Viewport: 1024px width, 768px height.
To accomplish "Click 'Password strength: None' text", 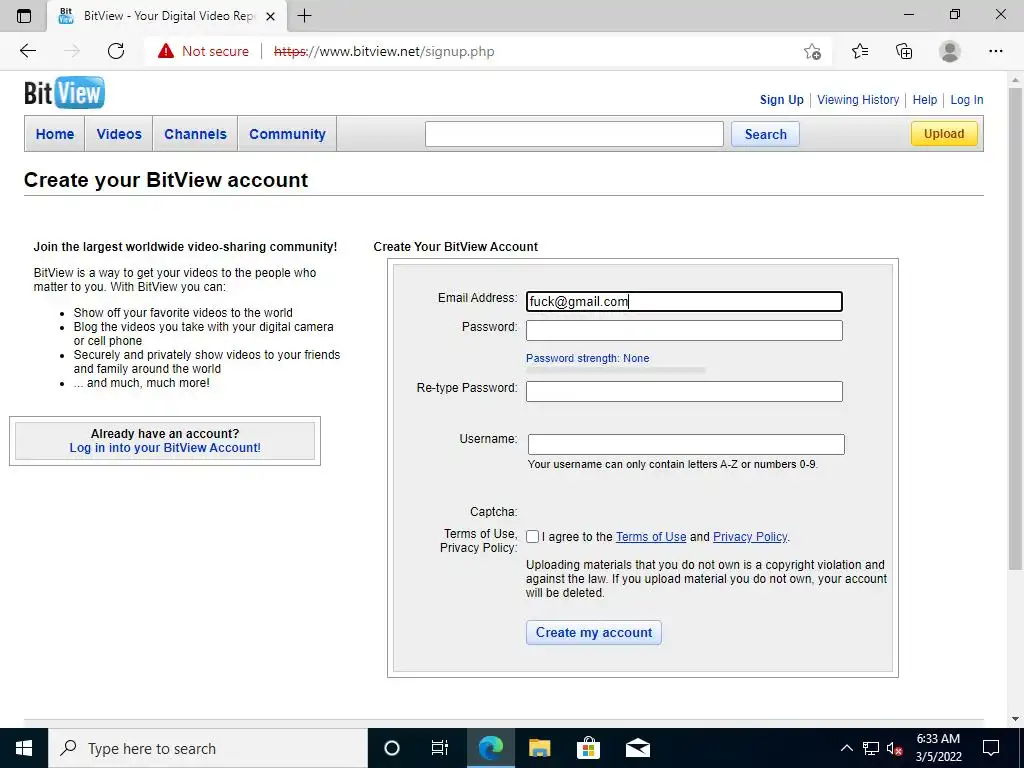I will pos(587,358).
